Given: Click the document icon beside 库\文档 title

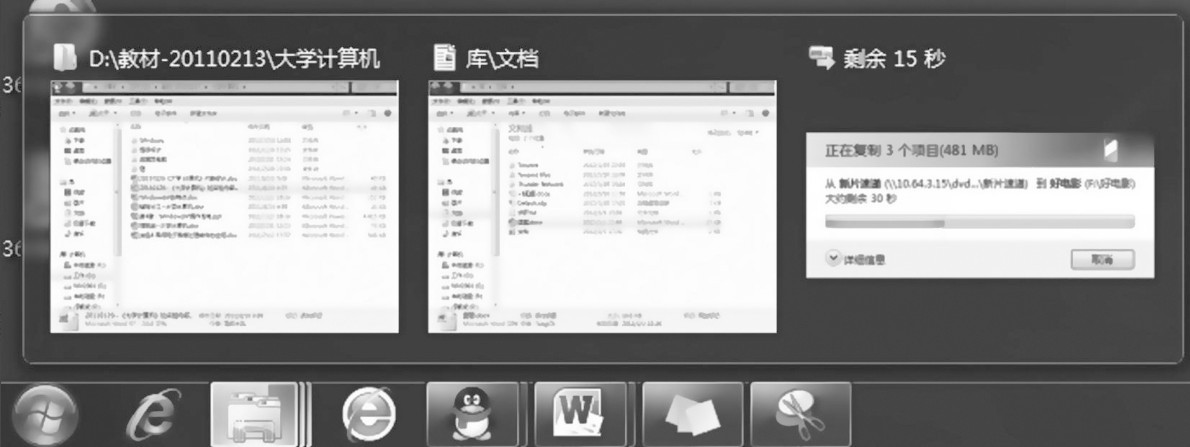Looking at the screenshot, I should coord(444,58).
